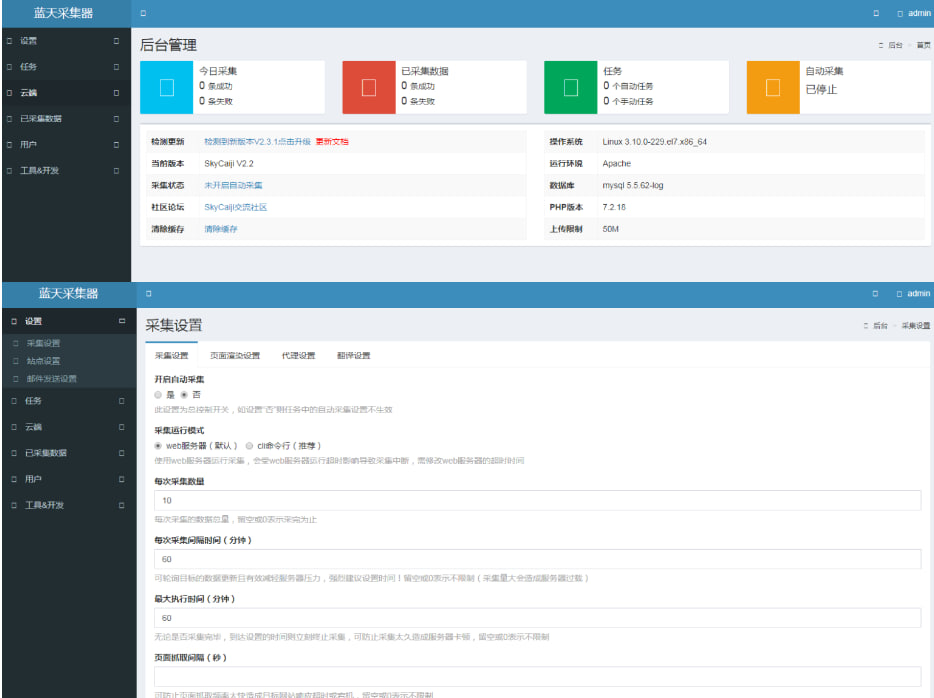934x698 pixels.
Task: Click the icon beside the 站点设置 submenu item
Action: pos(16,361)
